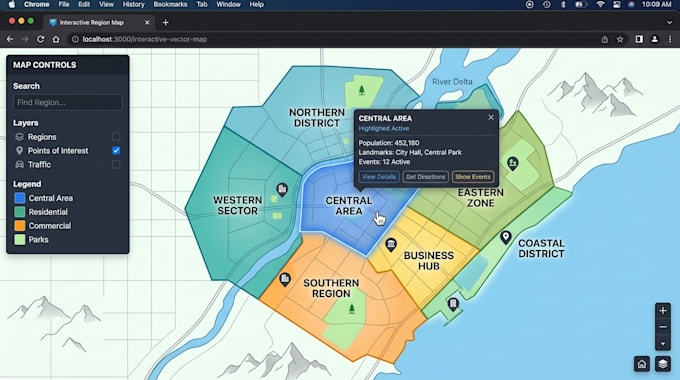This screenshot has width=680, height=380.
Task: Reset map view with home icon
Action: click(641, 364)
